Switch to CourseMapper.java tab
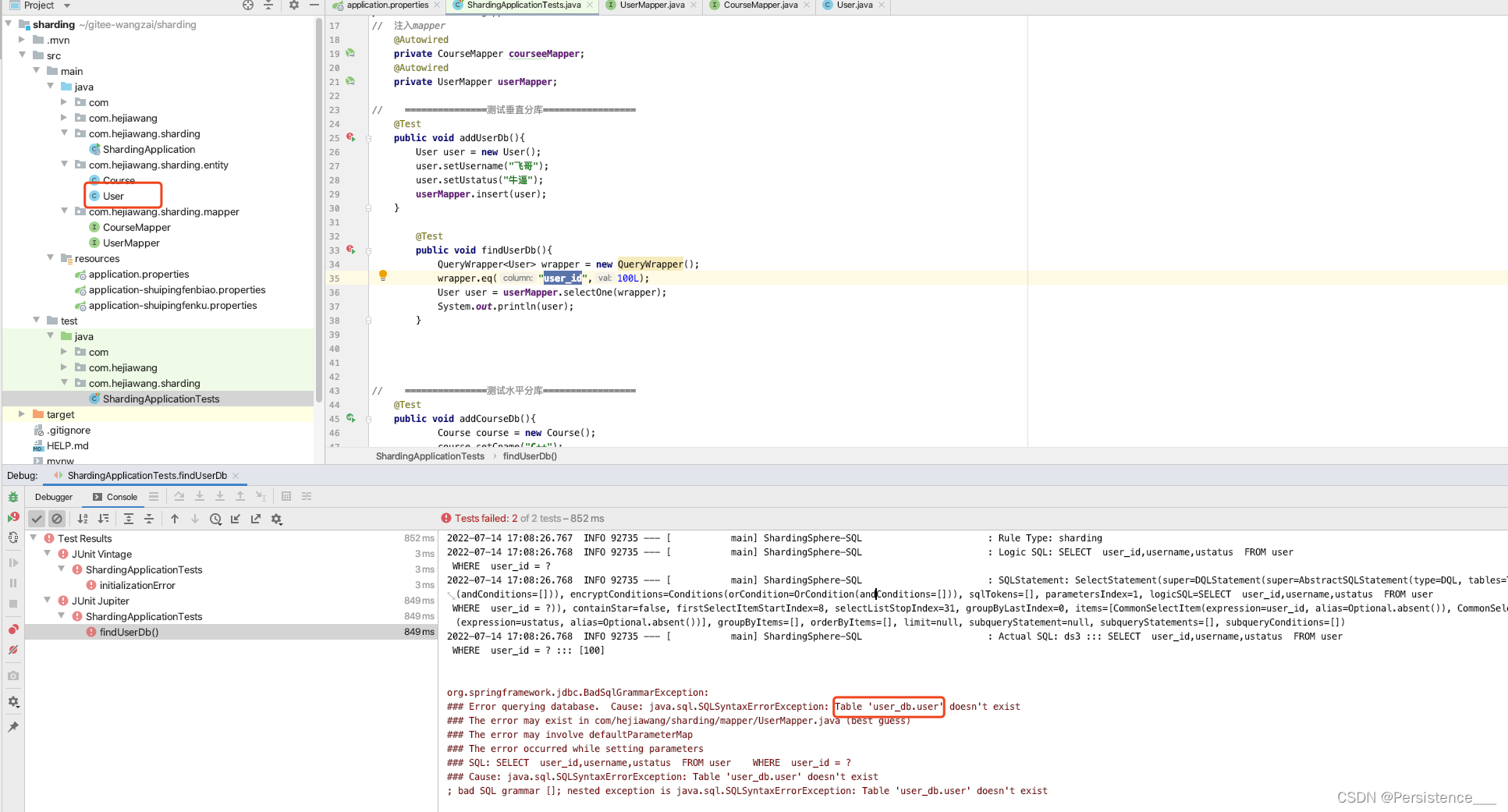The width and height of the screenshot is (1508, 812). point(760,5)
